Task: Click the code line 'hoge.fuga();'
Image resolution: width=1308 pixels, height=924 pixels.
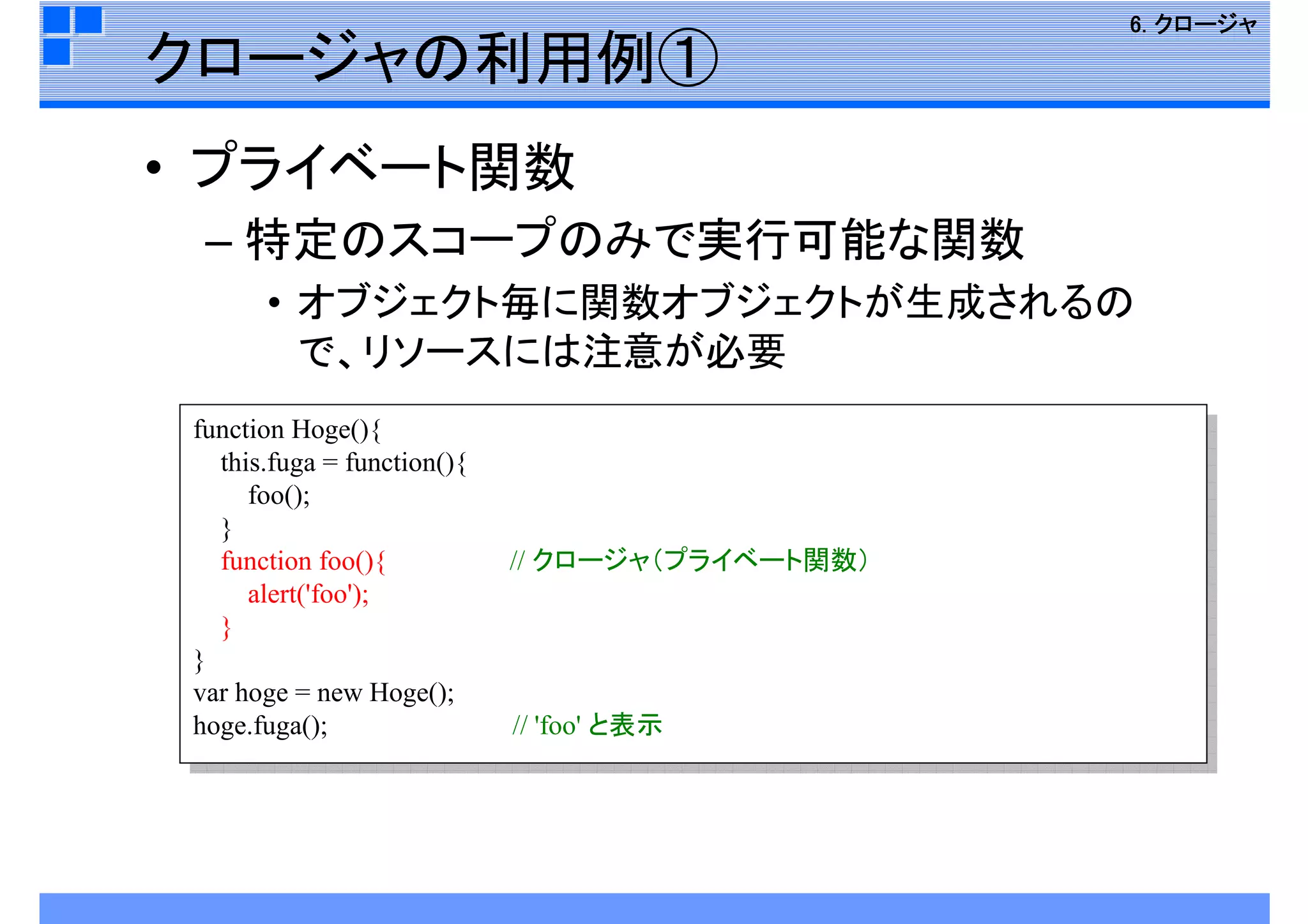Action: 261,726
